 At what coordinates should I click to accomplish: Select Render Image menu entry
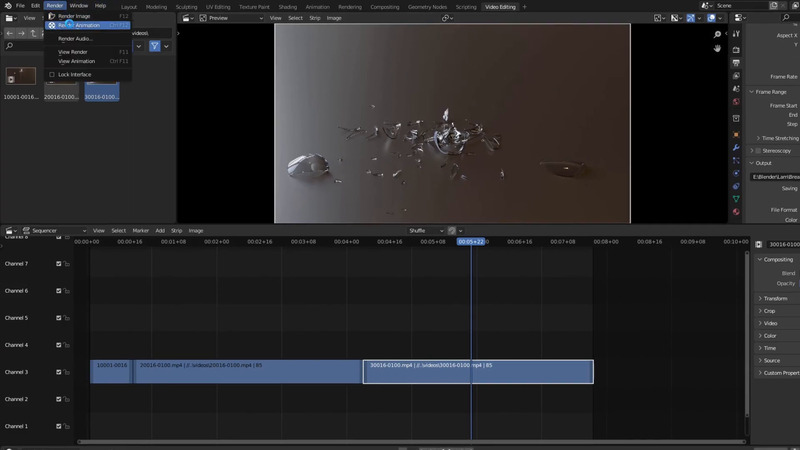[74, 16]
